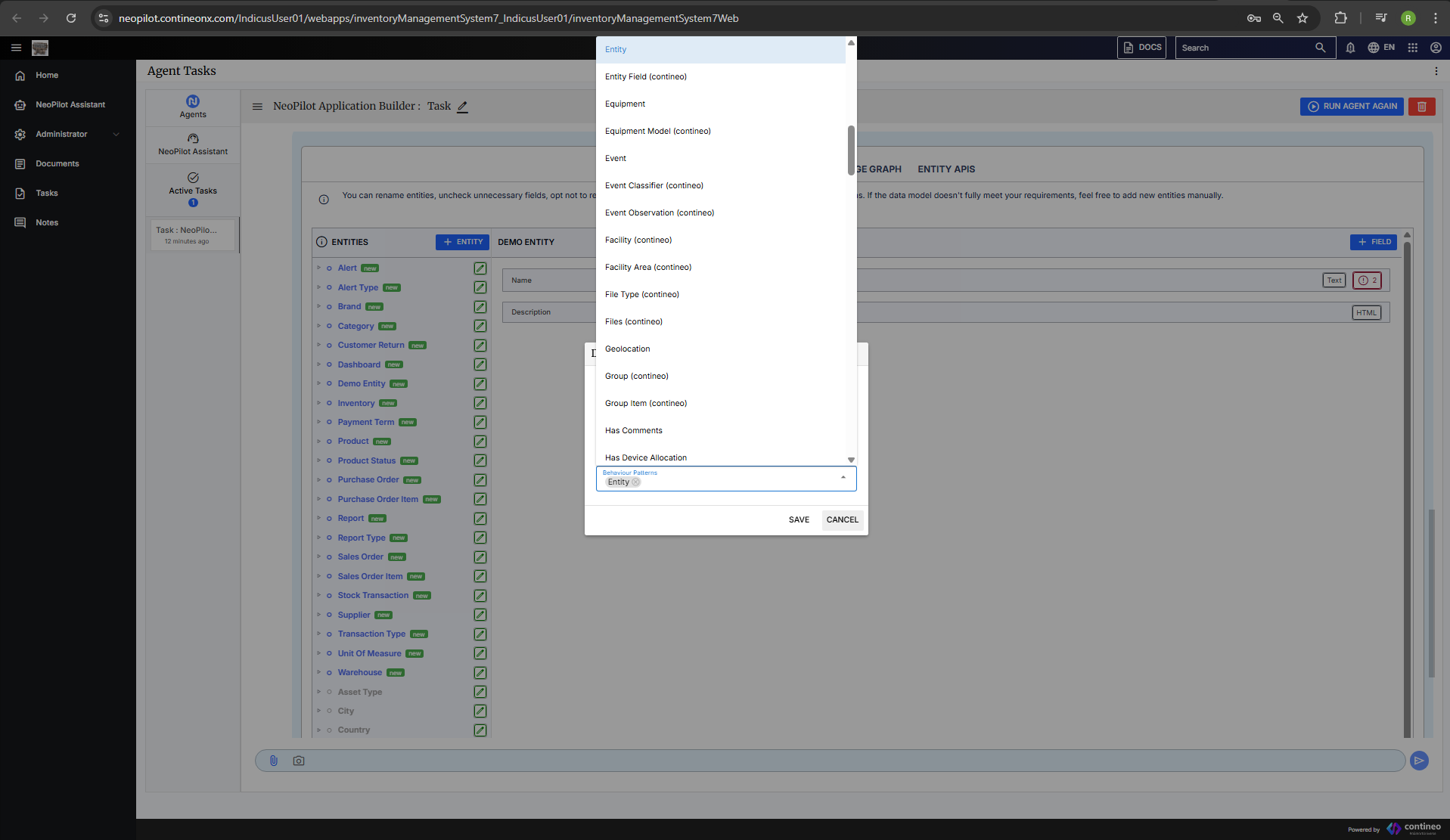Image resolution: width=1450 pixels, height=840 pixels.
Task: Change language with EN globe icon
Action: (x=1381, y=48)
